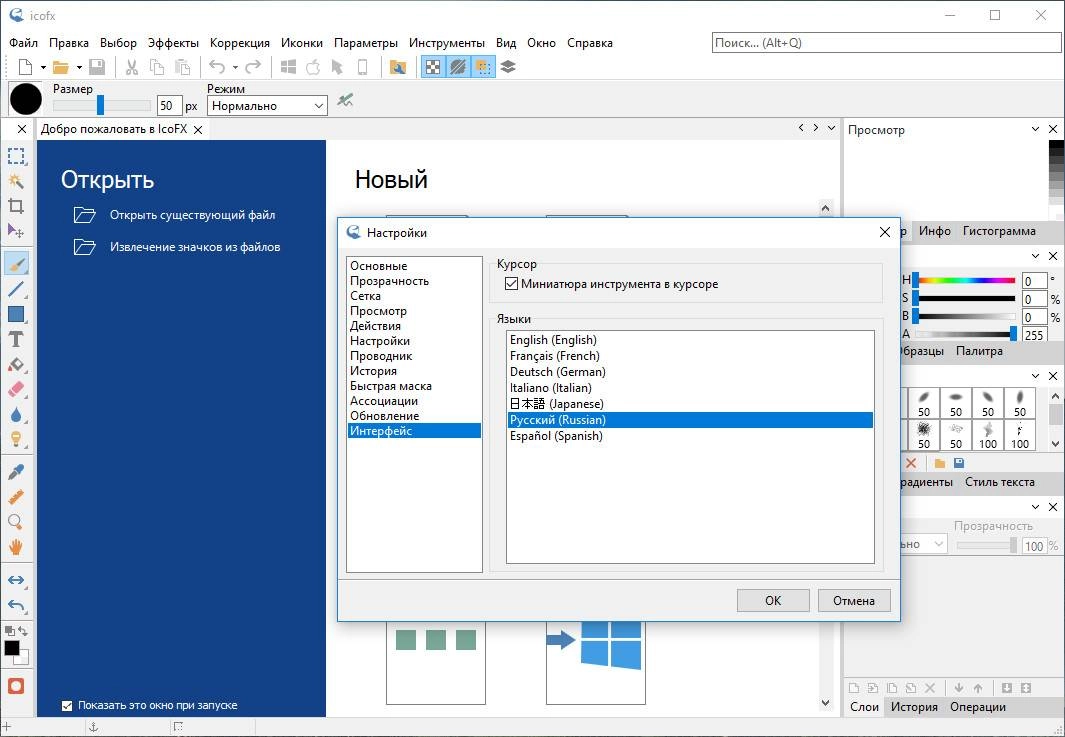
Task: Open the Эффекты menu
Action: click(x=173, y=43)
